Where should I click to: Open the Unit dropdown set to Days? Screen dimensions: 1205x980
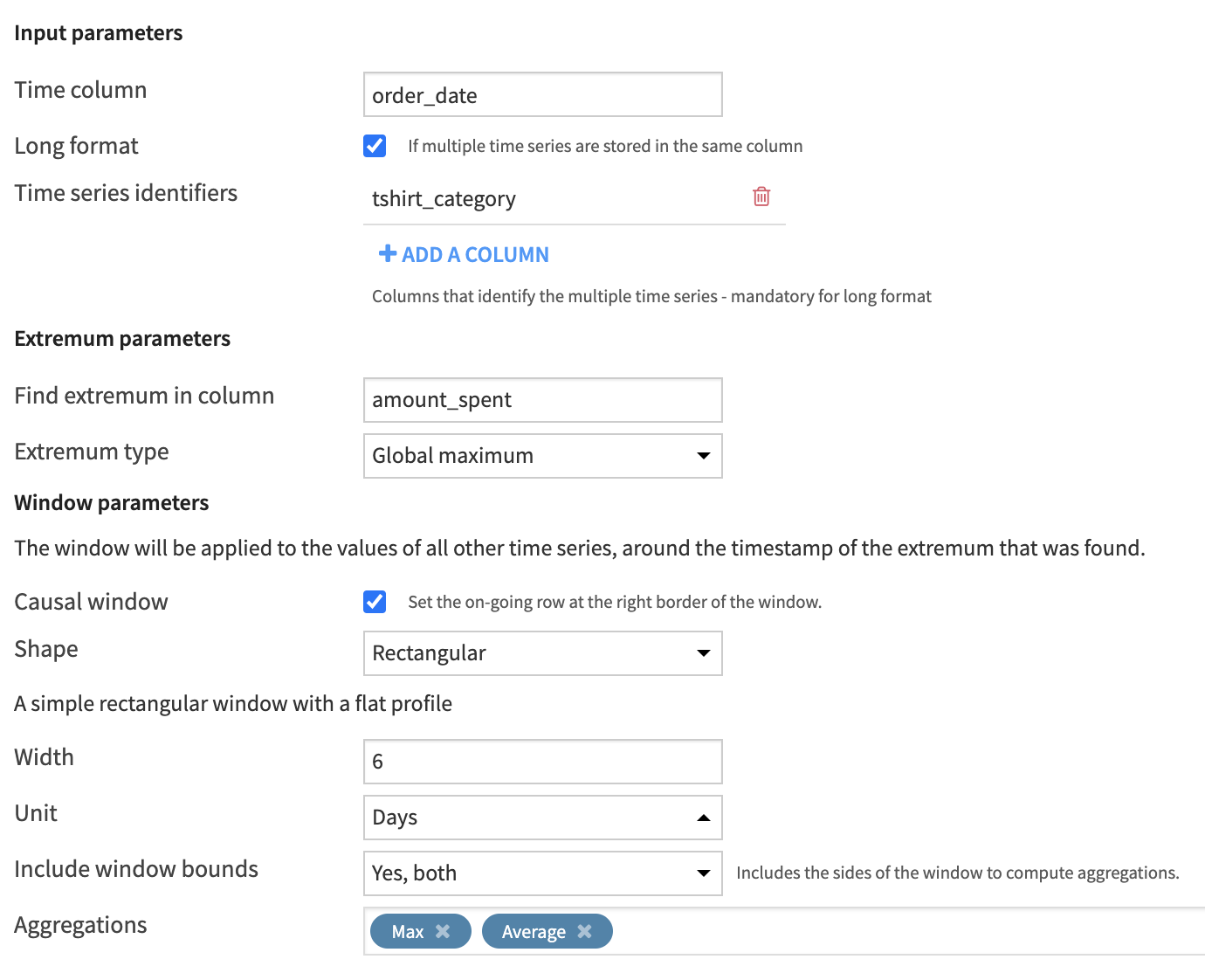point(541,818)
